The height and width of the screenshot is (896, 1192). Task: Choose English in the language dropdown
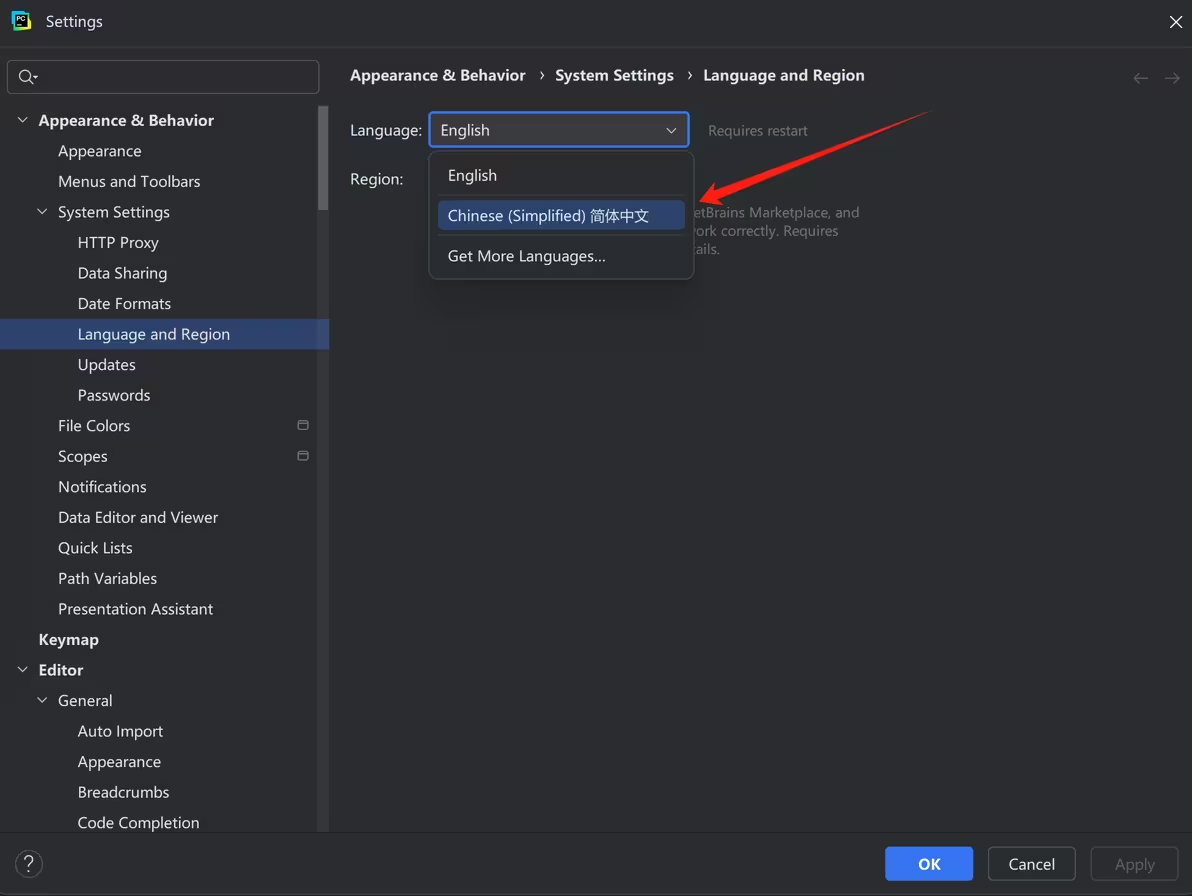pos(472,175)
